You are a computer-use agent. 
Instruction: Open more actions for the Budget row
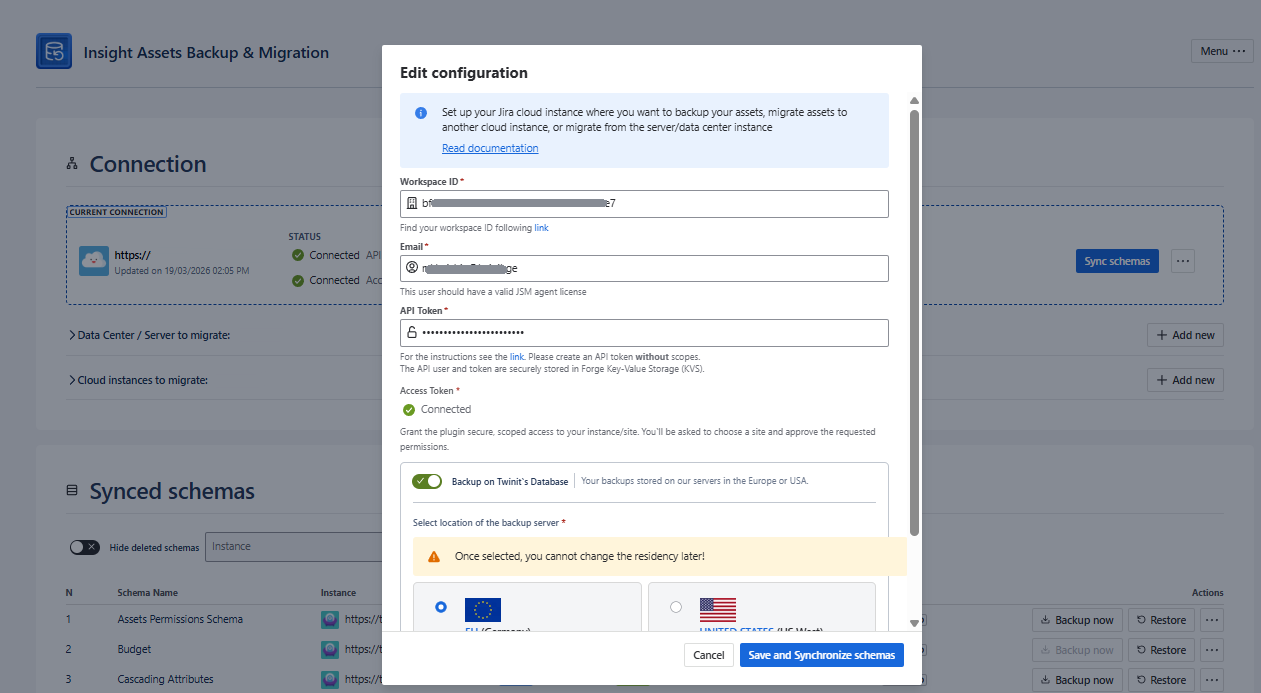click(1212, 650)
